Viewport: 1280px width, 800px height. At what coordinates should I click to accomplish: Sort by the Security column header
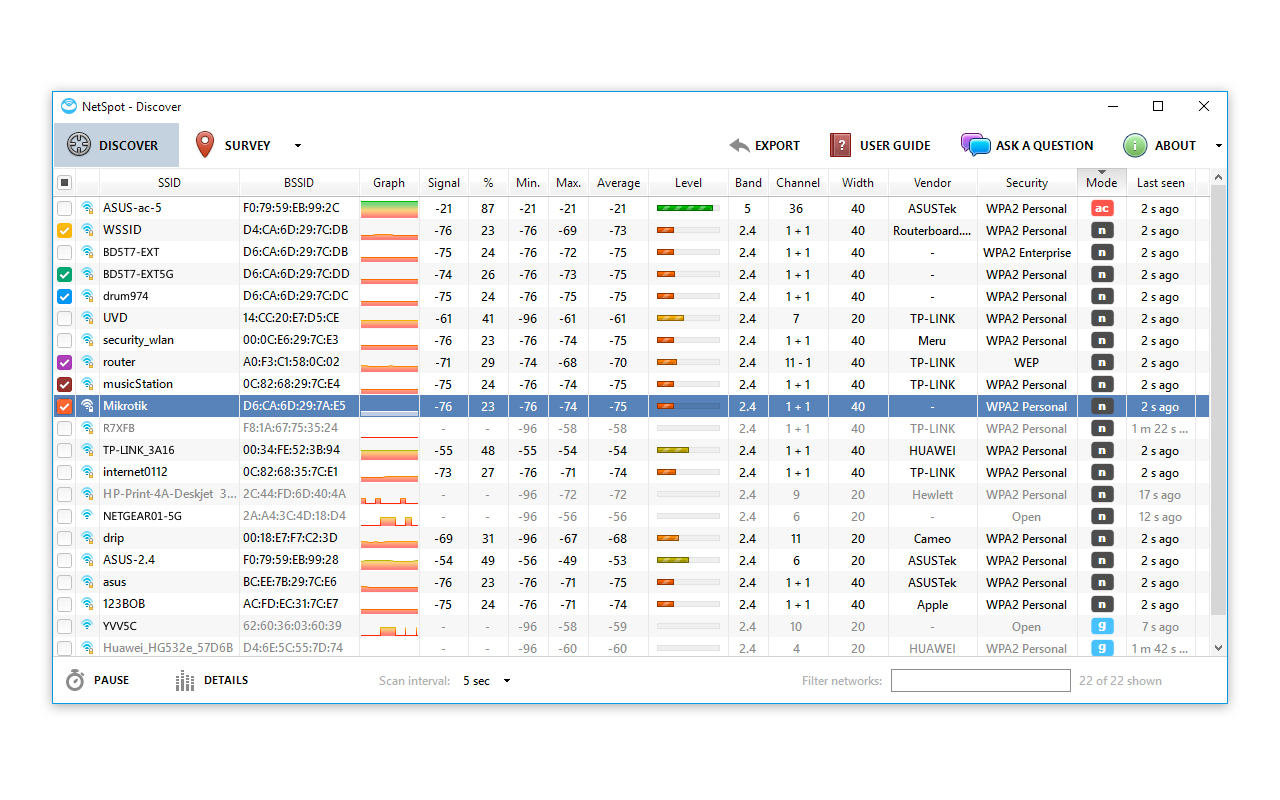pos(1027,182)
